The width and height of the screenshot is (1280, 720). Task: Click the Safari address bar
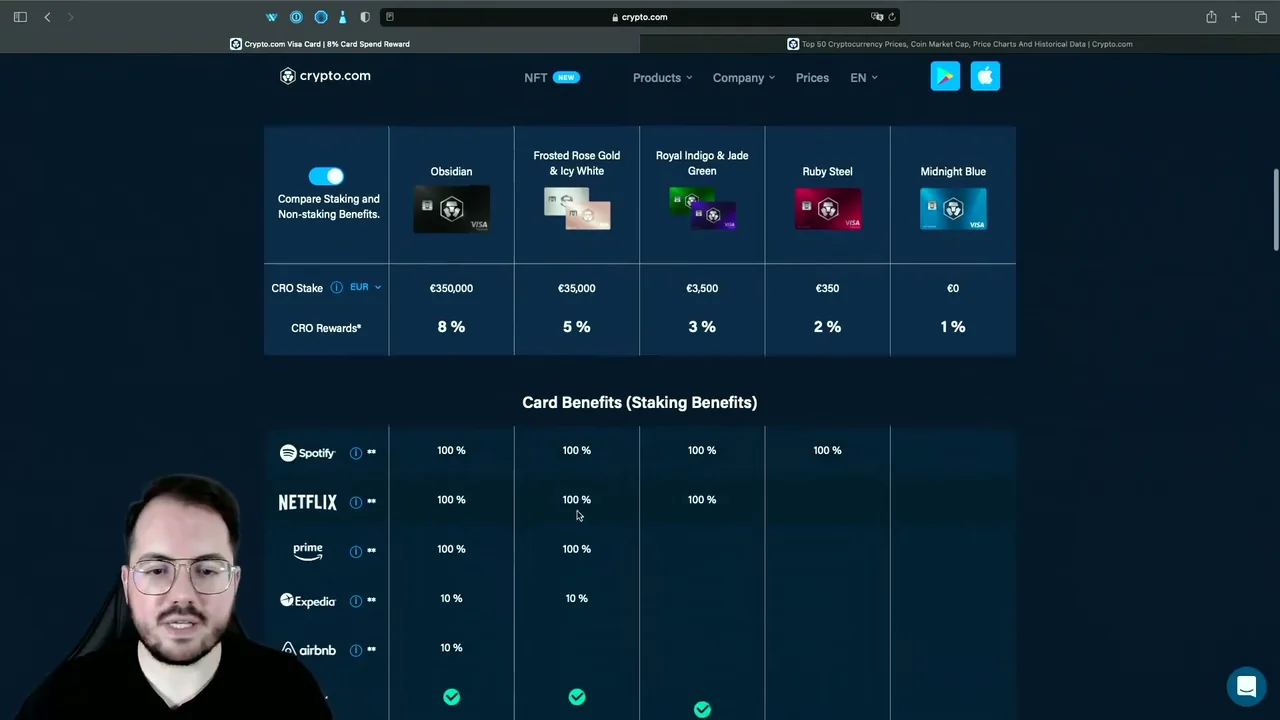(640, 17)
